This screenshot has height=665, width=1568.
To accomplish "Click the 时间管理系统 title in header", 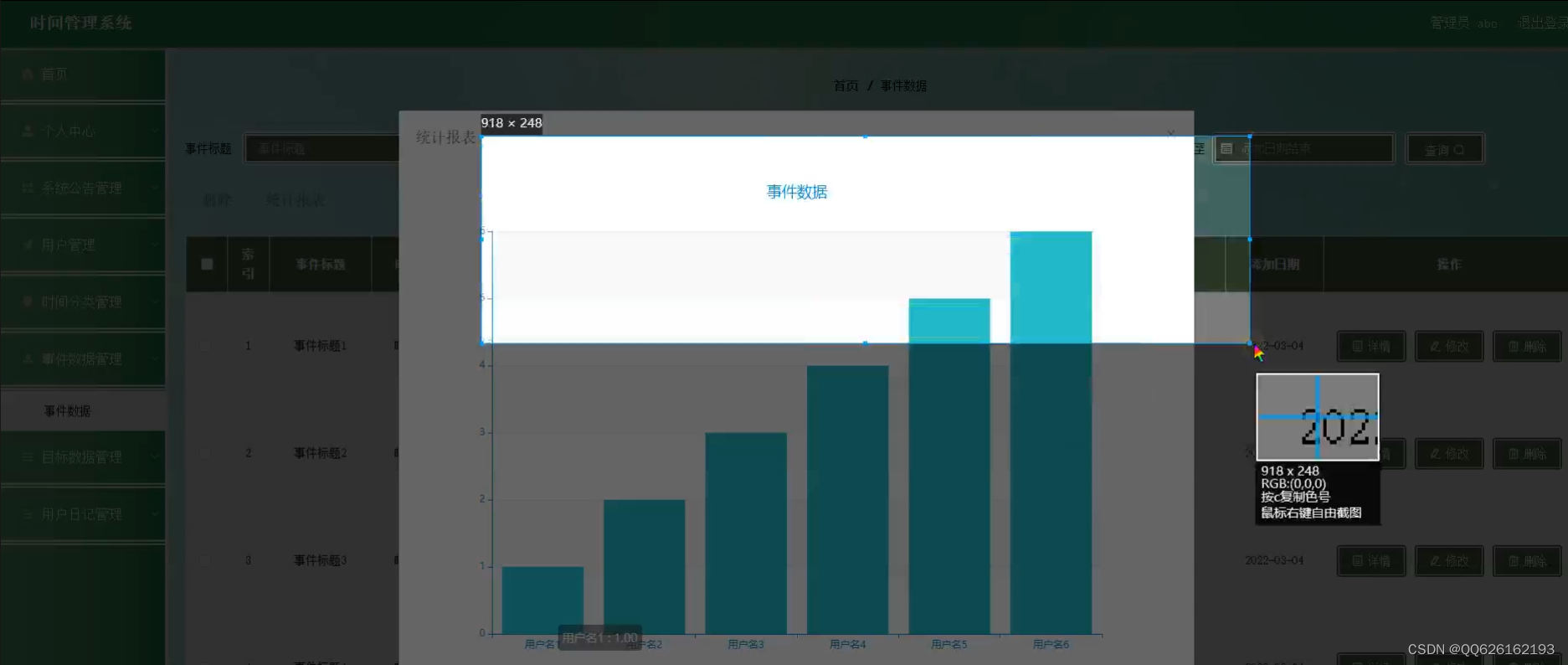I will pyautogui.click(x=81, y=23).
